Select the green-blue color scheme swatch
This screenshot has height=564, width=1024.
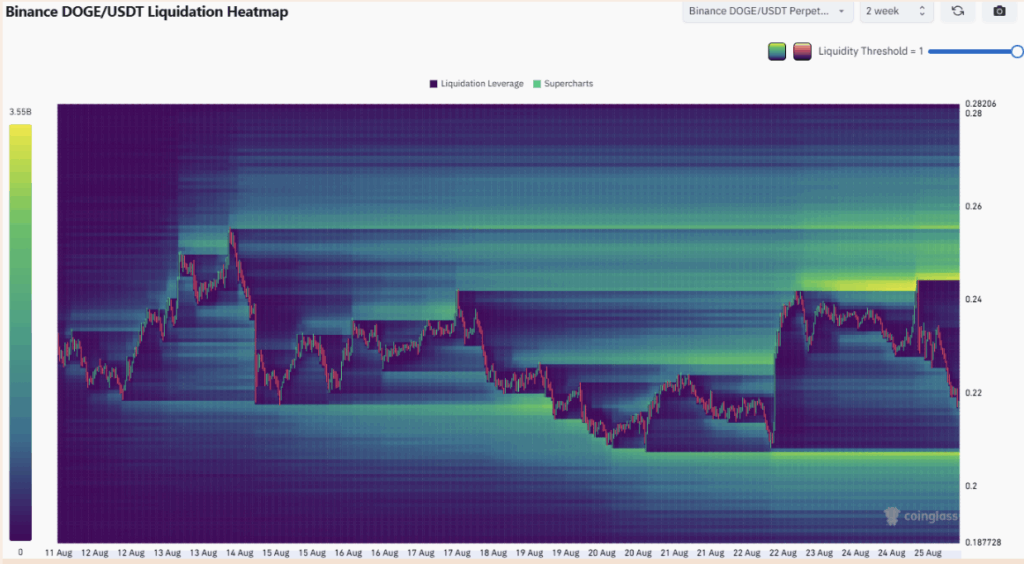[x=776, y=51]
